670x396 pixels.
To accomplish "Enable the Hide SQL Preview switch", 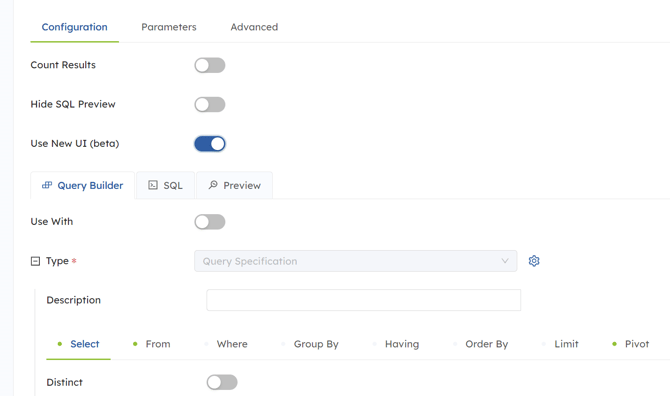I will [x=210, y=105].
